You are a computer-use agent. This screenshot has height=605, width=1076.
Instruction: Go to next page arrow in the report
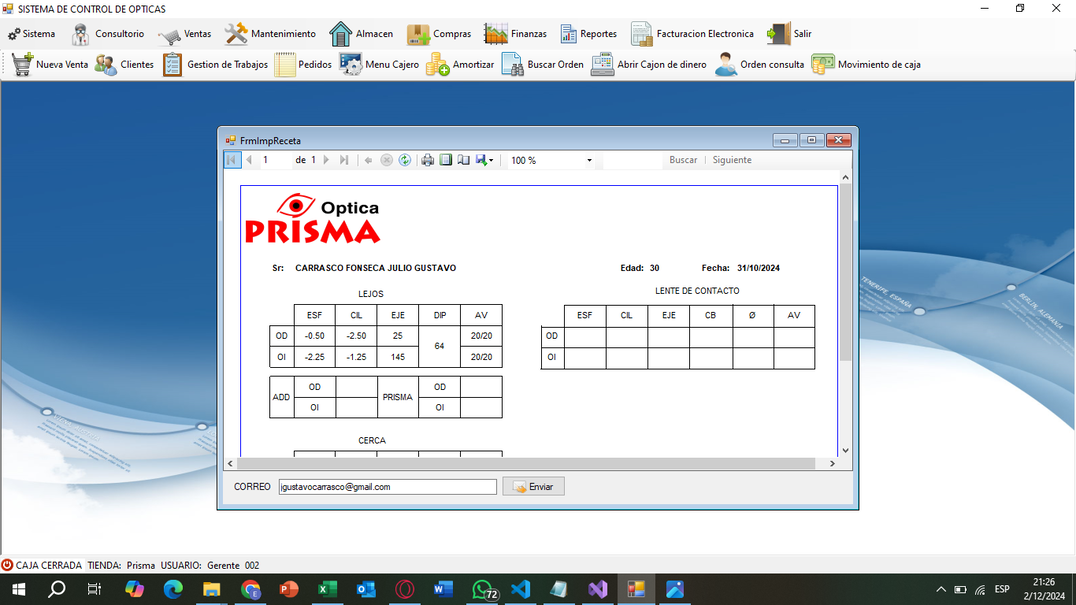[x=327, y=160]
